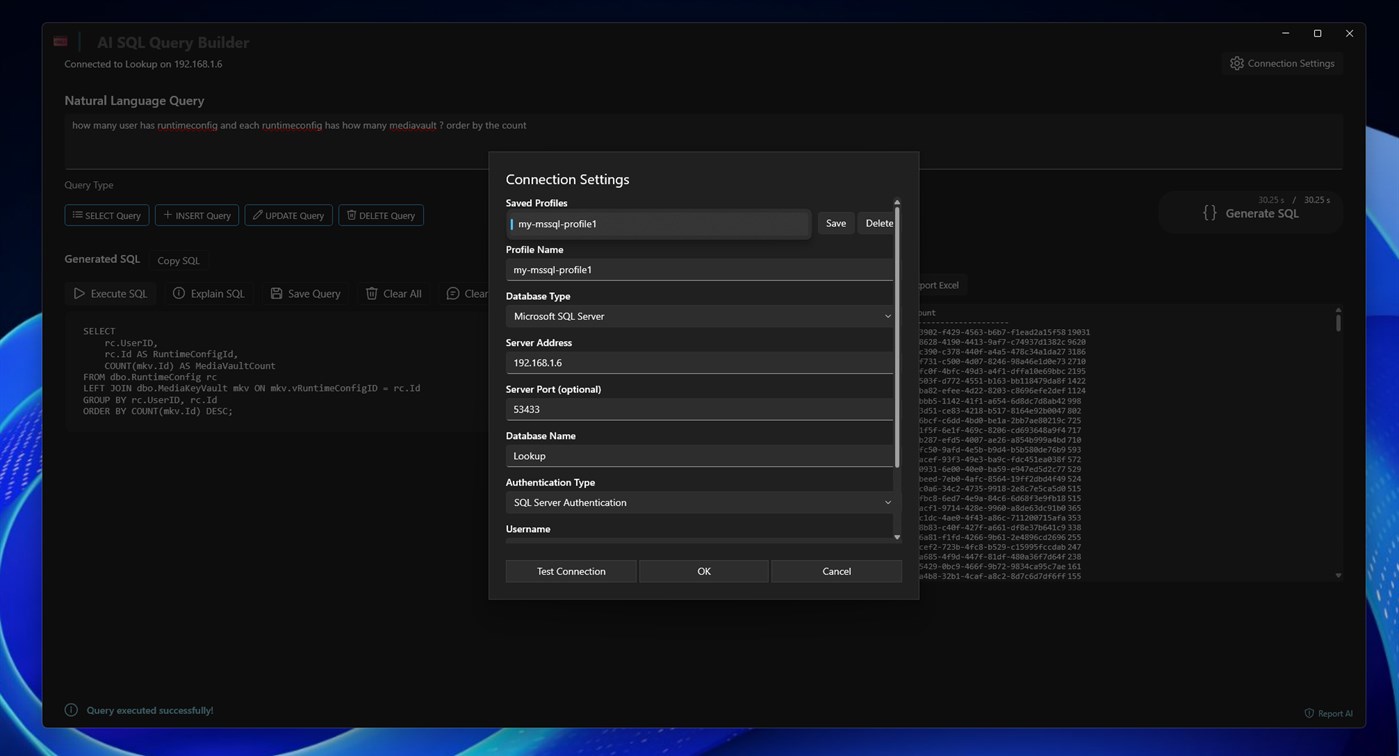
Task: Choose the INSERT Query type
Action: tap(197, 215)
